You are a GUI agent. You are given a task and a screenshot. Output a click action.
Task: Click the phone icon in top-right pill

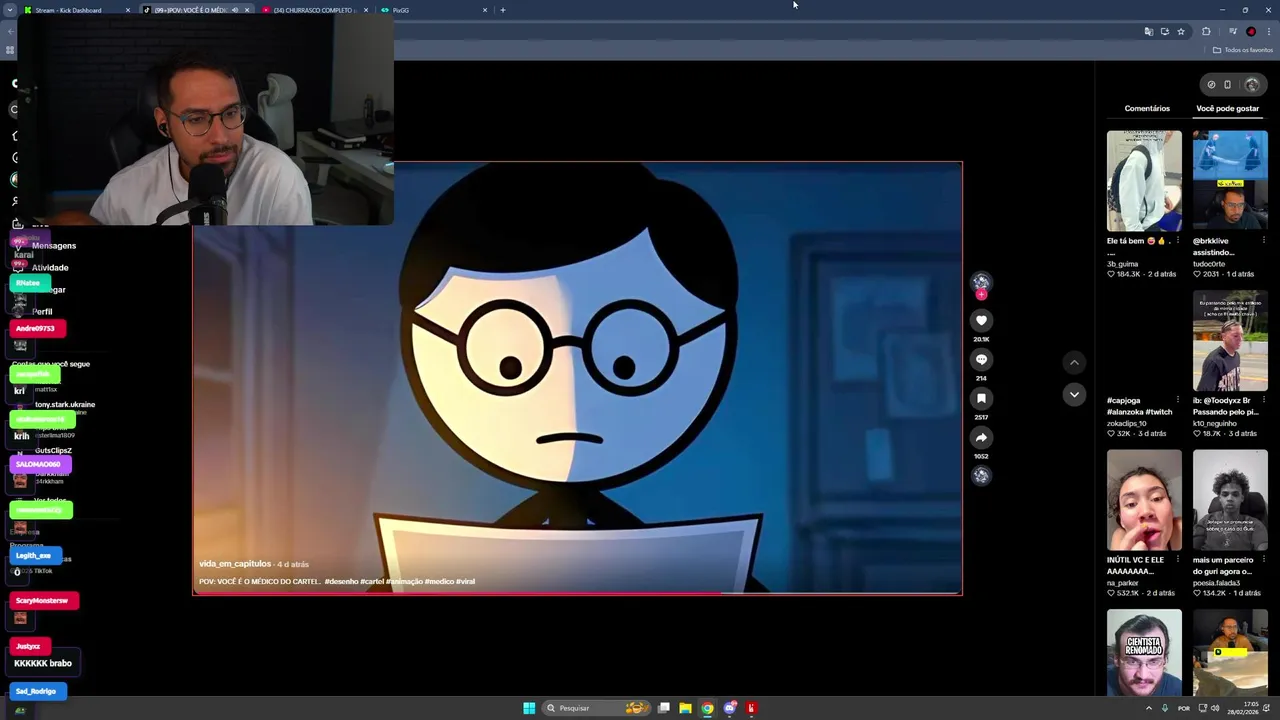[1228, 84]
